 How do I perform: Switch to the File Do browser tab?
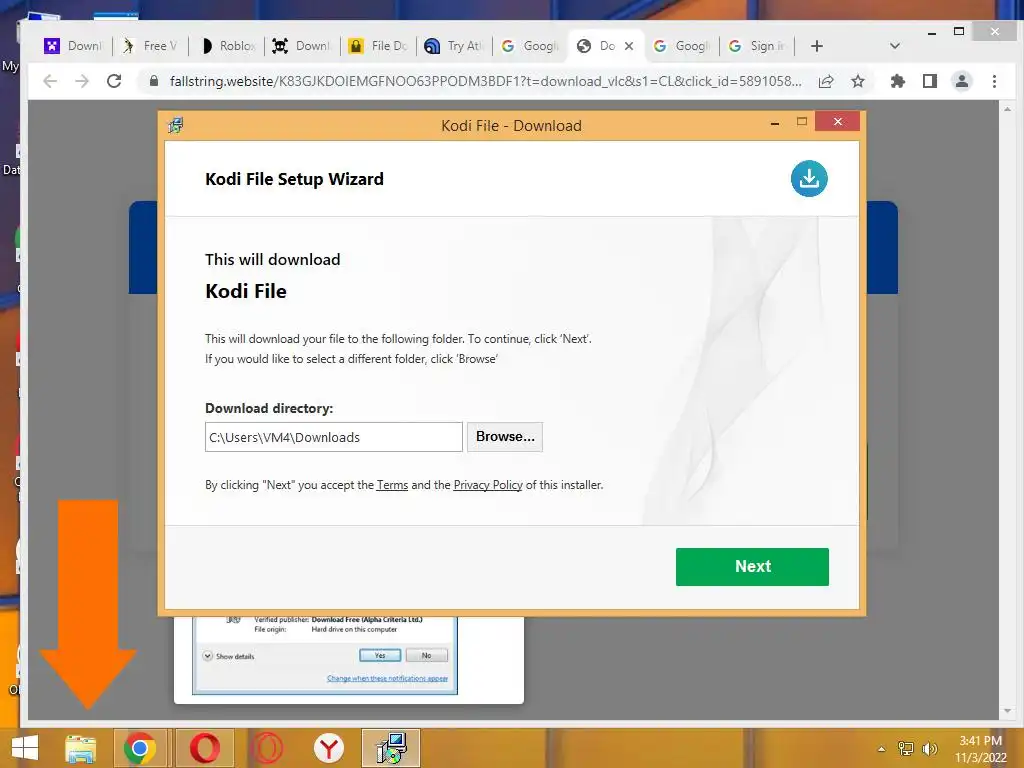(378, 46)
